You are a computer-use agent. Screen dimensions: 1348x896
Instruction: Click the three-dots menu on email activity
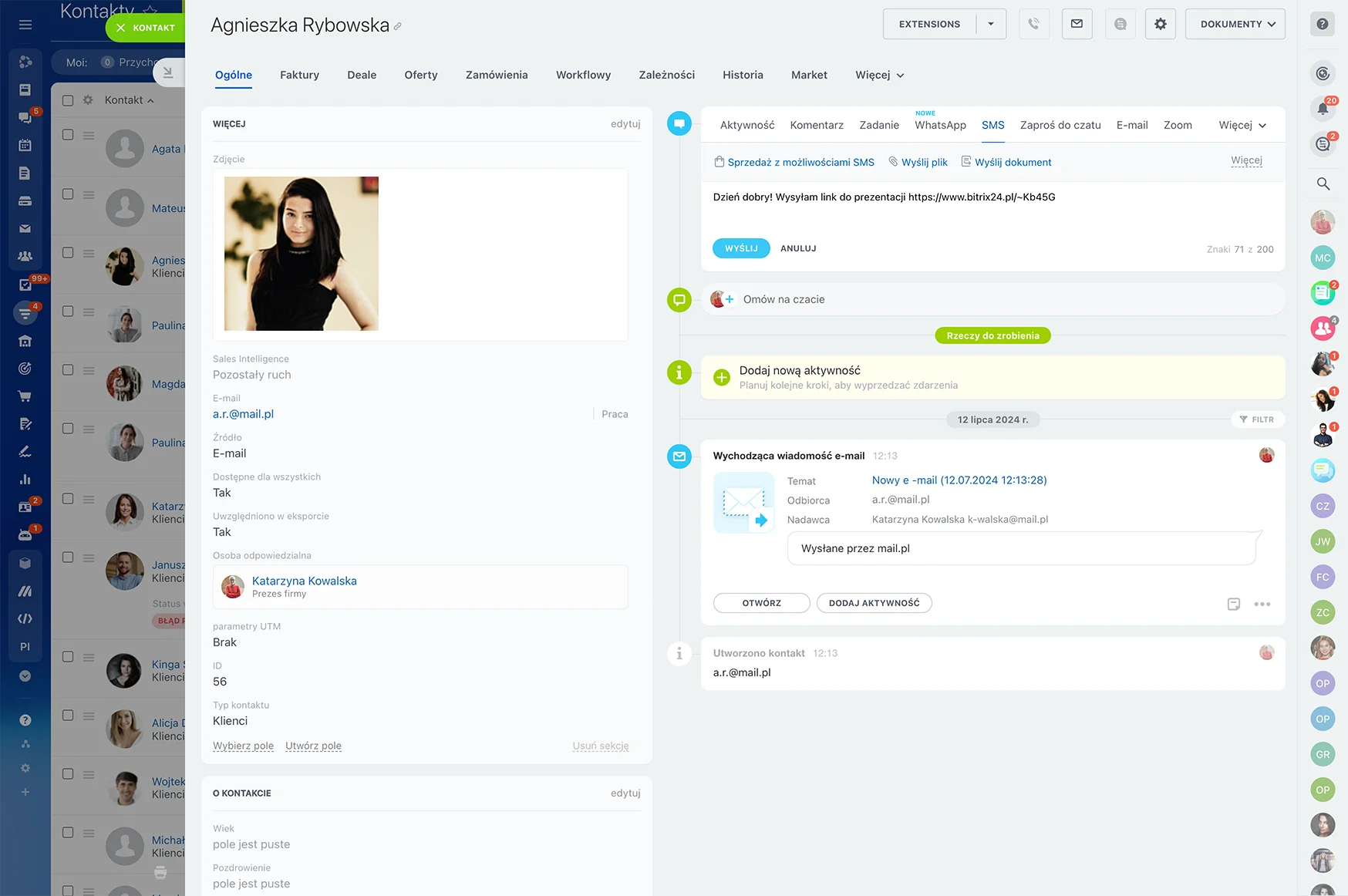(1262, 604)
